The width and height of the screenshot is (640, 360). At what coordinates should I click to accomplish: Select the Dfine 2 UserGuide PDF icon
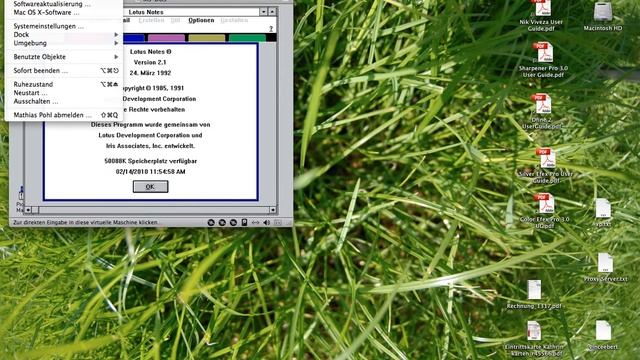click(542, 104)
